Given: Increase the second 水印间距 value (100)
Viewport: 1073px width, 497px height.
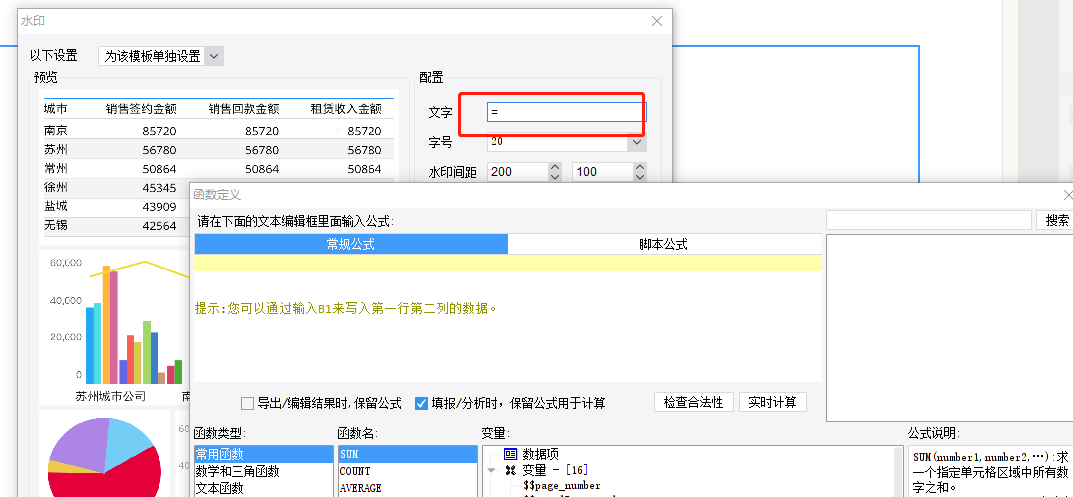Looking at the screenshot, I should pyautogui.click(x=640, y=167).
